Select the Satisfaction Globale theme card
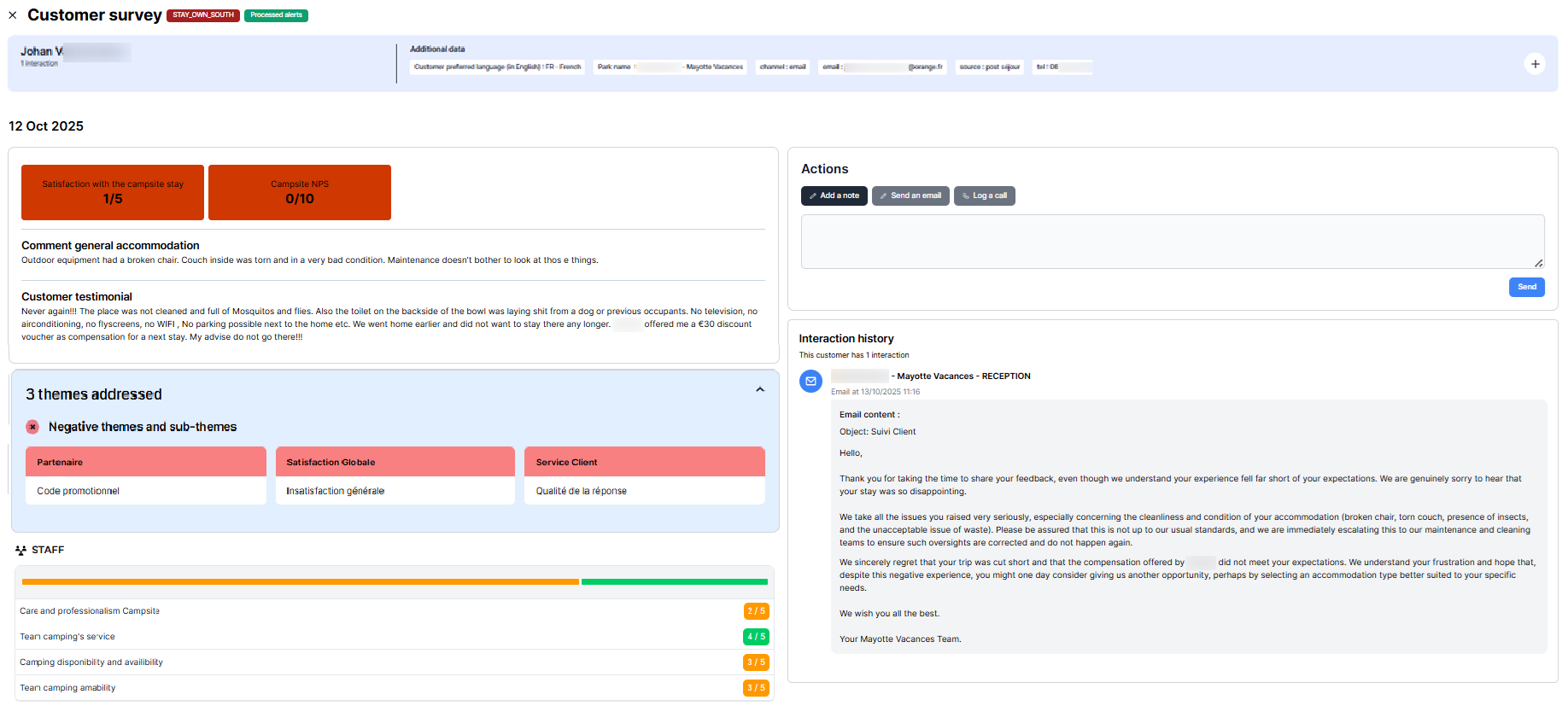1568x706 pixels. [395, 476]
